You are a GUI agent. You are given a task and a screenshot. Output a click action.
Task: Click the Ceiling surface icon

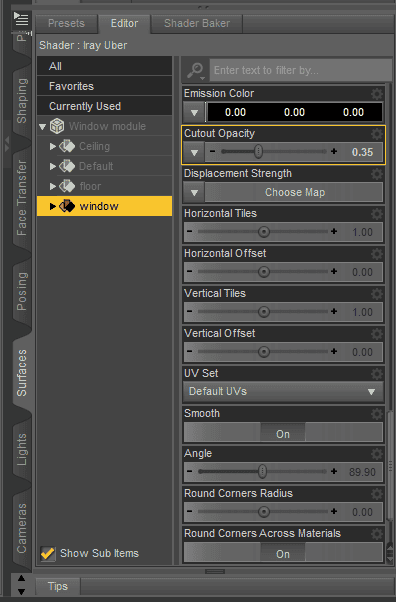coord(67,146)
